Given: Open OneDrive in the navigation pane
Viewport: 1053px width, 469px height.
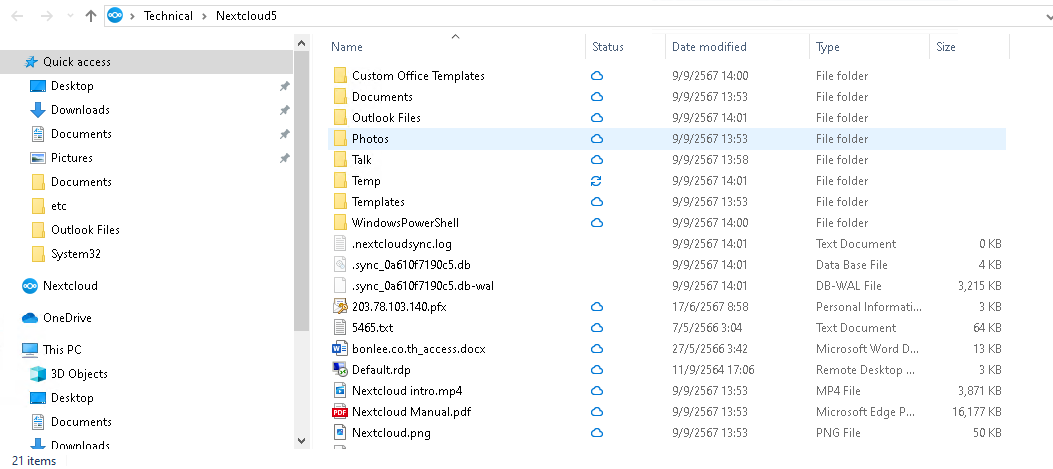Looking at the screenshot, I should tap(66, 318).
